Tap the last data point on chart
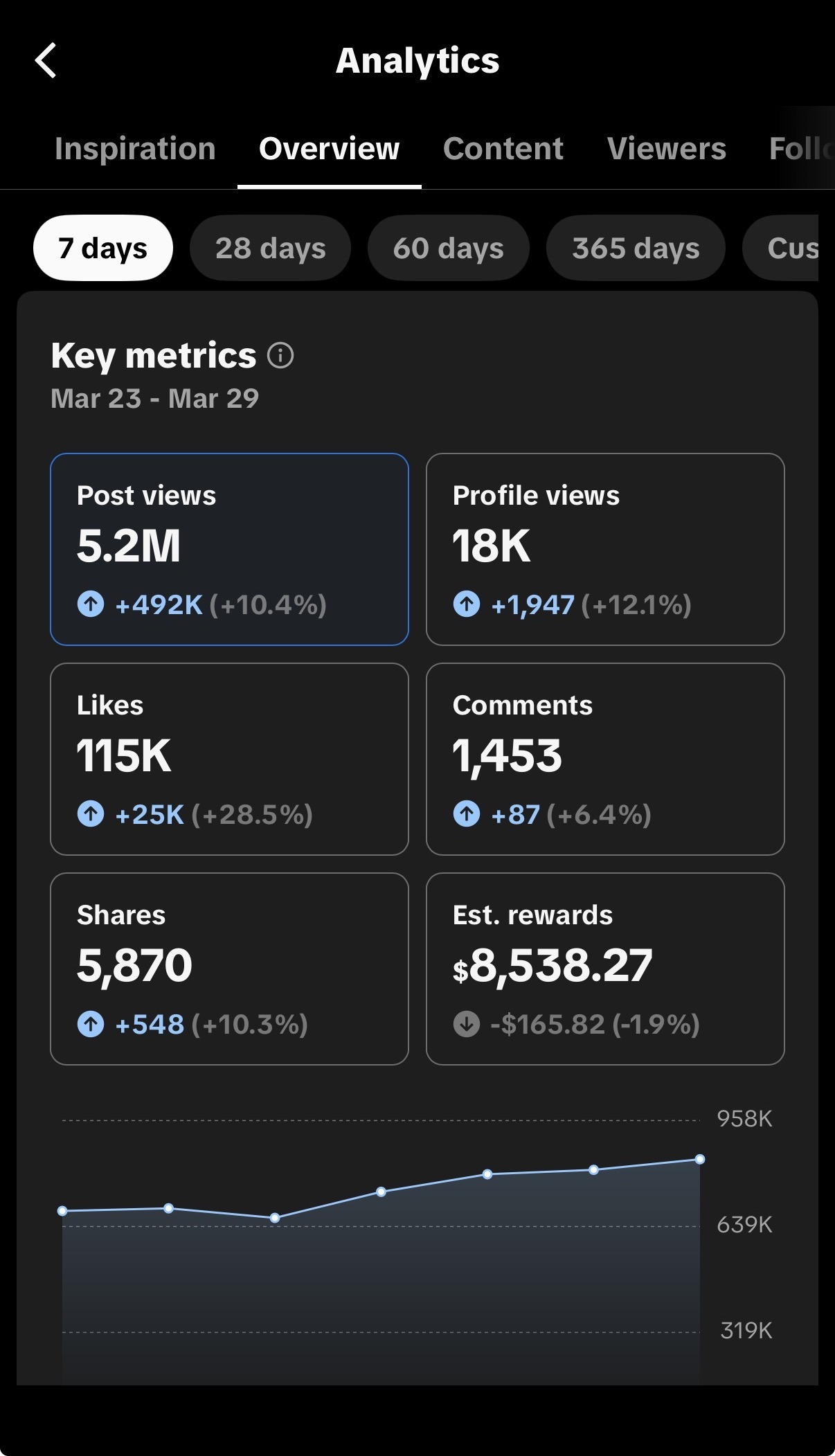Screen dimensions: 835x1456 (700, 1159)
